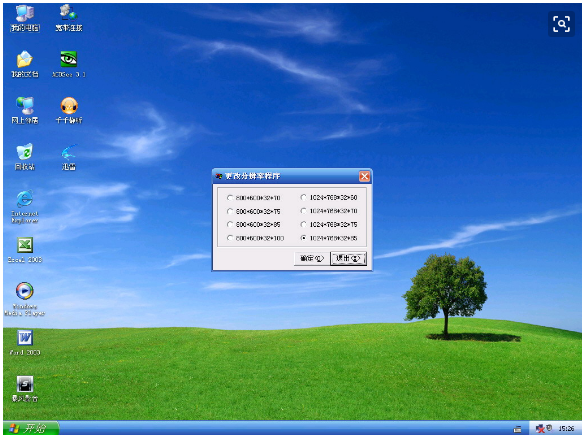The image size is (585, 435).
Task: Click the 确定 confirm button
Action: [312, 258]
